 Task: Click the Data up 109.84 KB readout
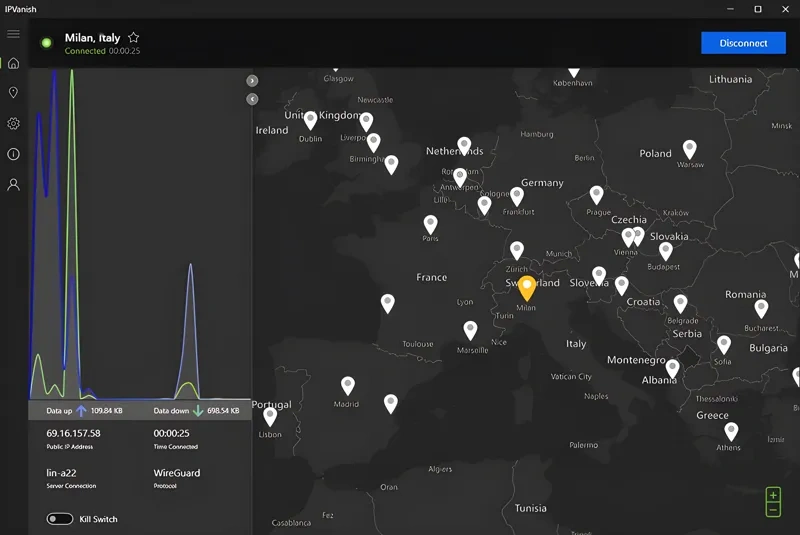84,411
